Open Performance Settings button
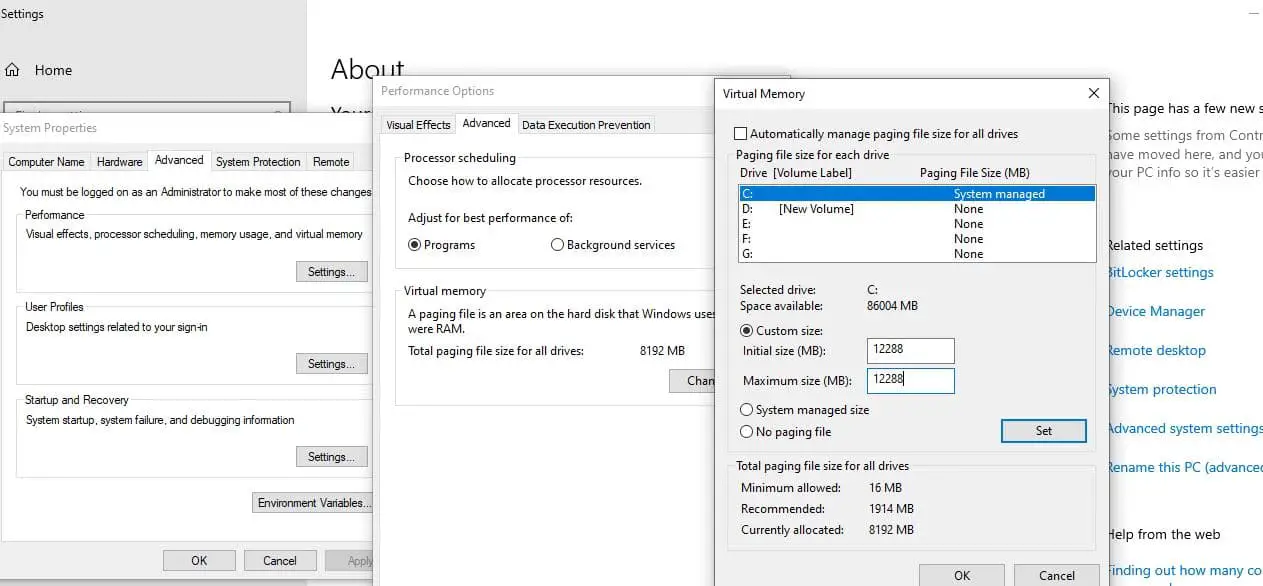Viewport: 1263px width, 586px height. (x=331, y=272)
